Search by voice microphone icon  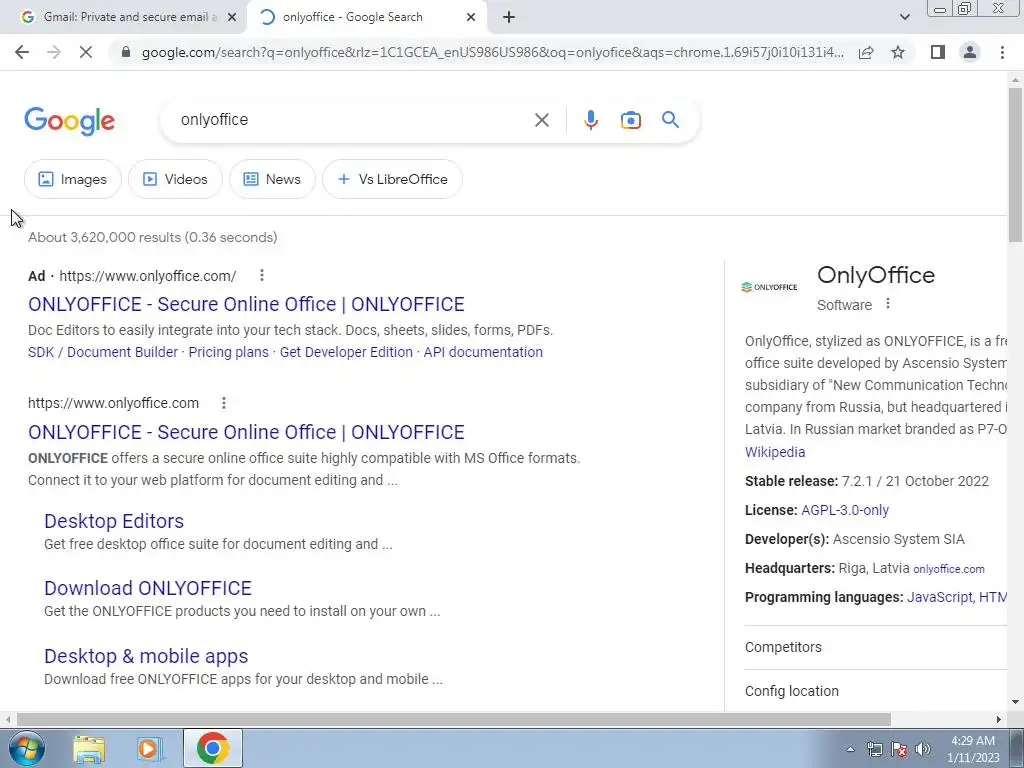tap(590, 120)
